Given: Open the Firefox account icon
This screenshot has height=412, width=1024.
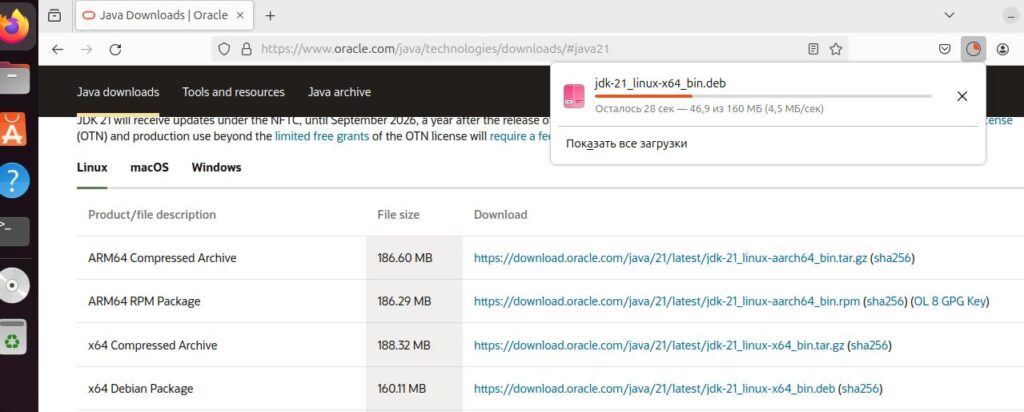Looking at the screenshot, I should click(1003, 49).
